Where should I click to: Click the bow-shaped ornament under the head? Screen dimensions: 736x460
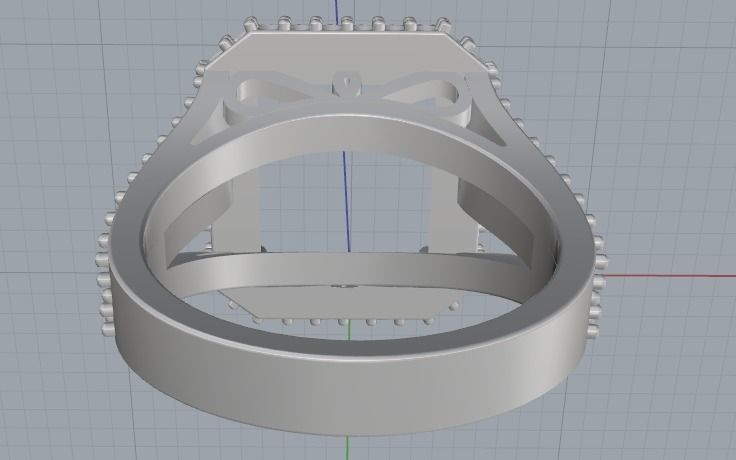(346, 96)
